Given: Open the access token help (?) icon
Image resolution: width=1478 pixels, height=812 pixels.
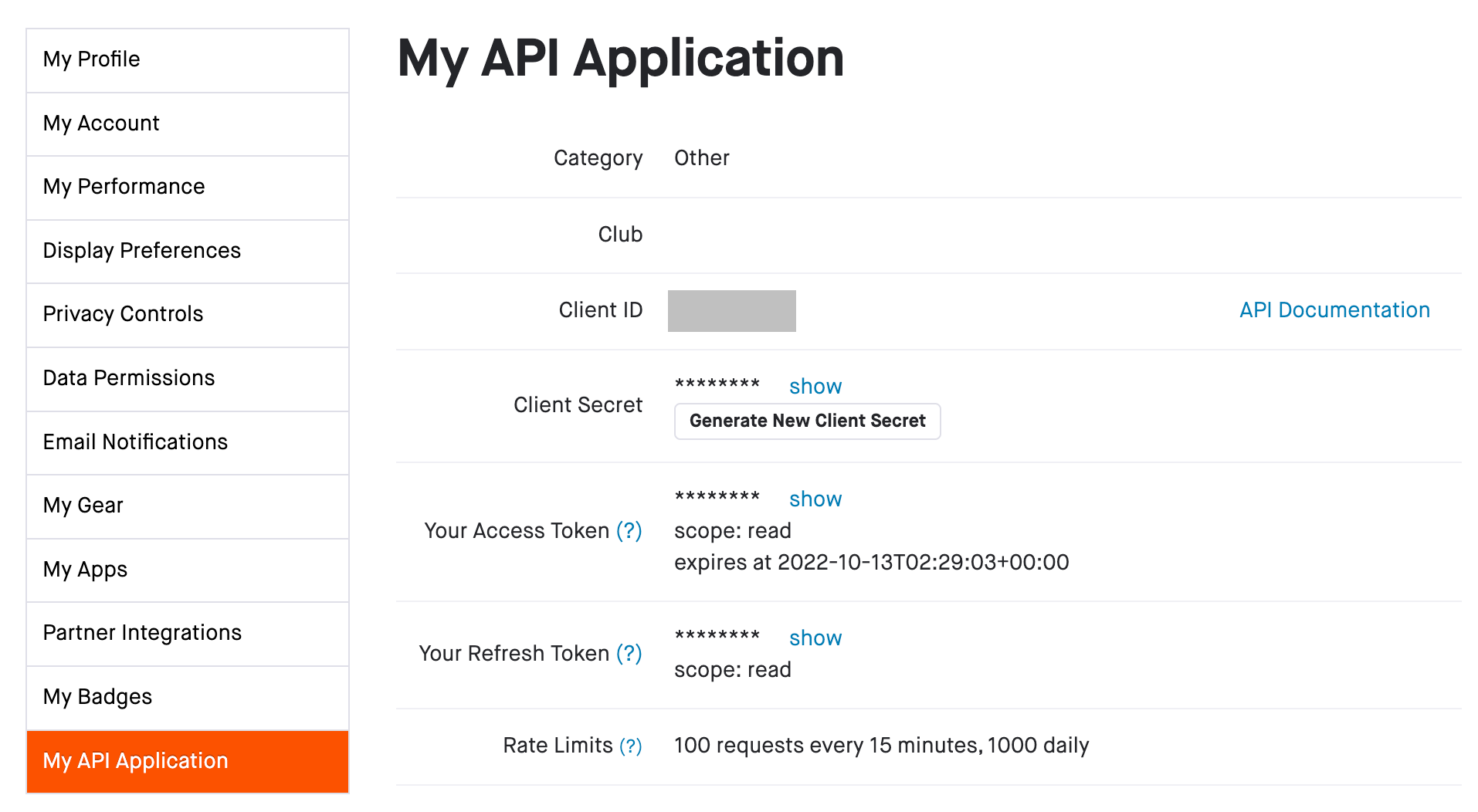Looking at the screenshot, I should click(629, 531).
